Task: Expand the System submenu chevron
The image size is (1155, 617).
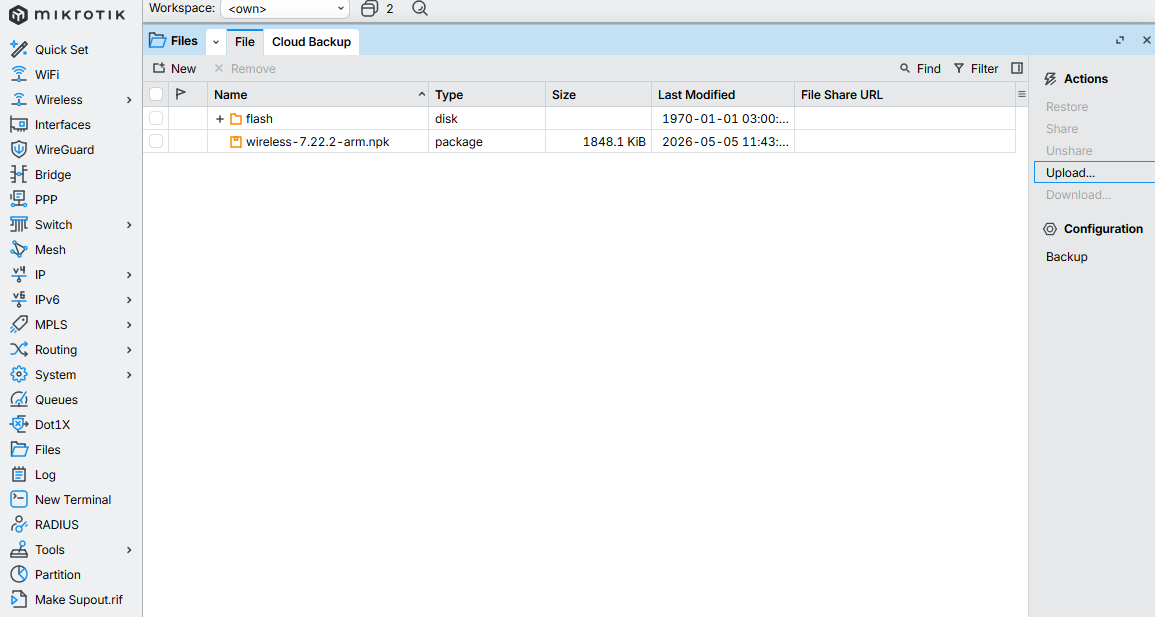Action: [129, 376]
